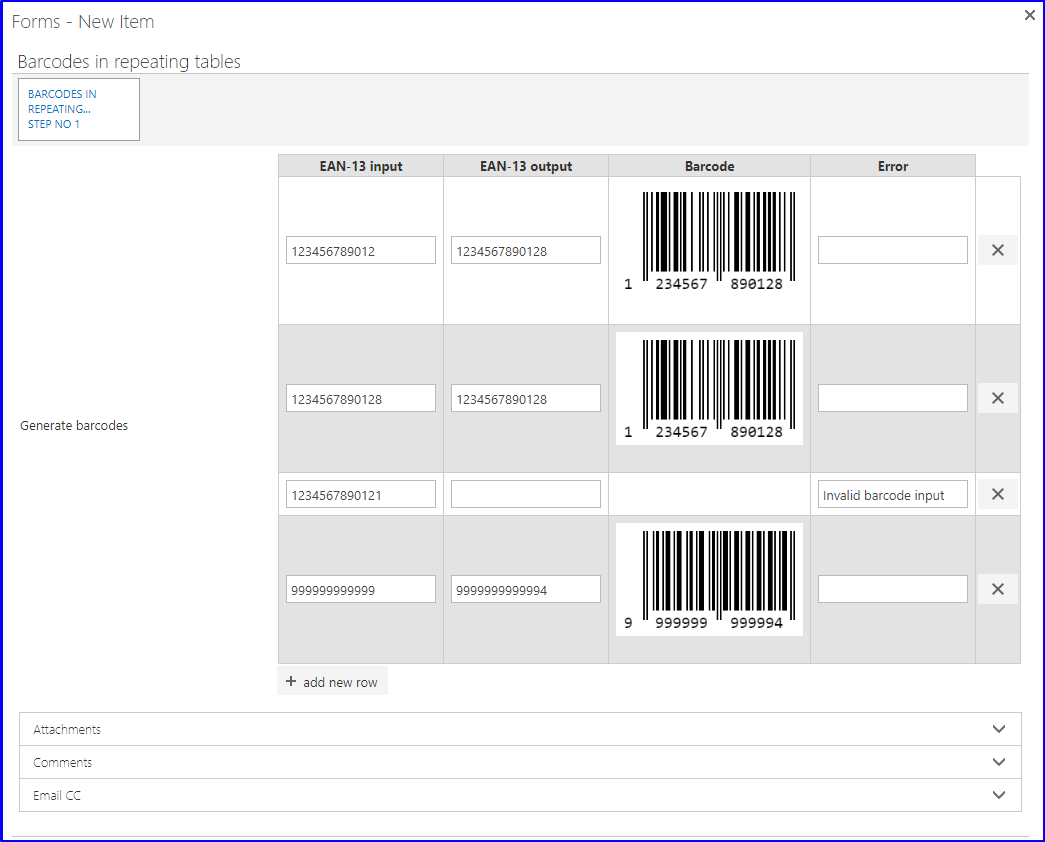Click second row barcode image on white background

tap(710, 389)
